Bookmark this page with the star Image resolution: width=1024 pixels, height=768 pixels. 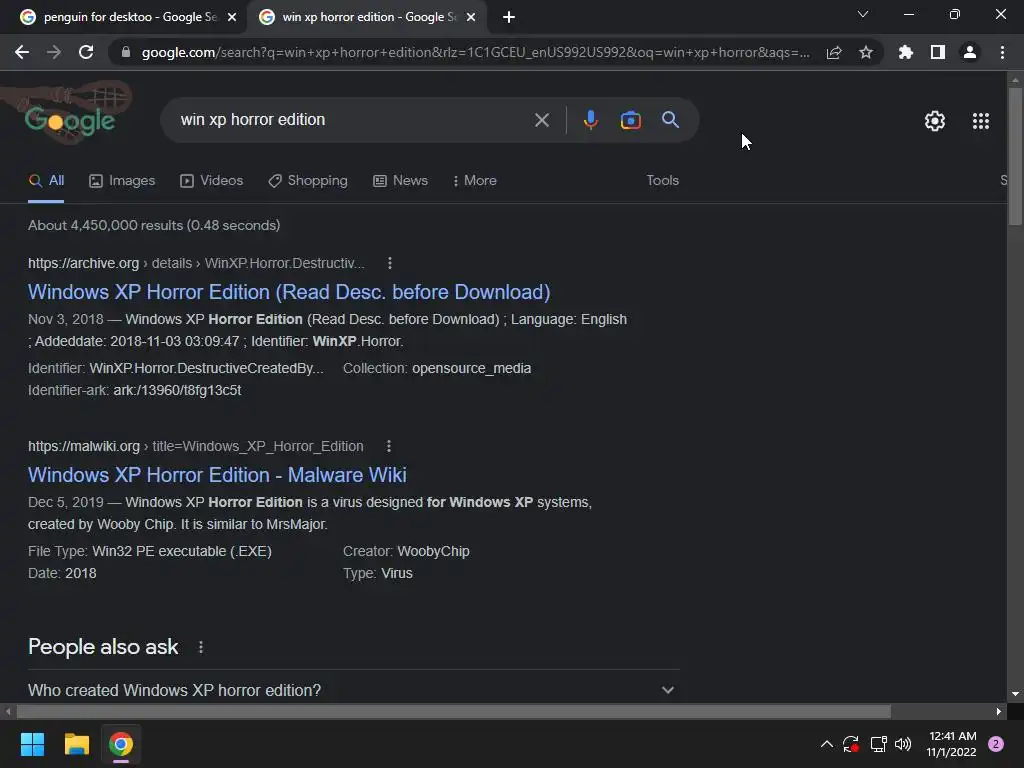coord(866,52)
